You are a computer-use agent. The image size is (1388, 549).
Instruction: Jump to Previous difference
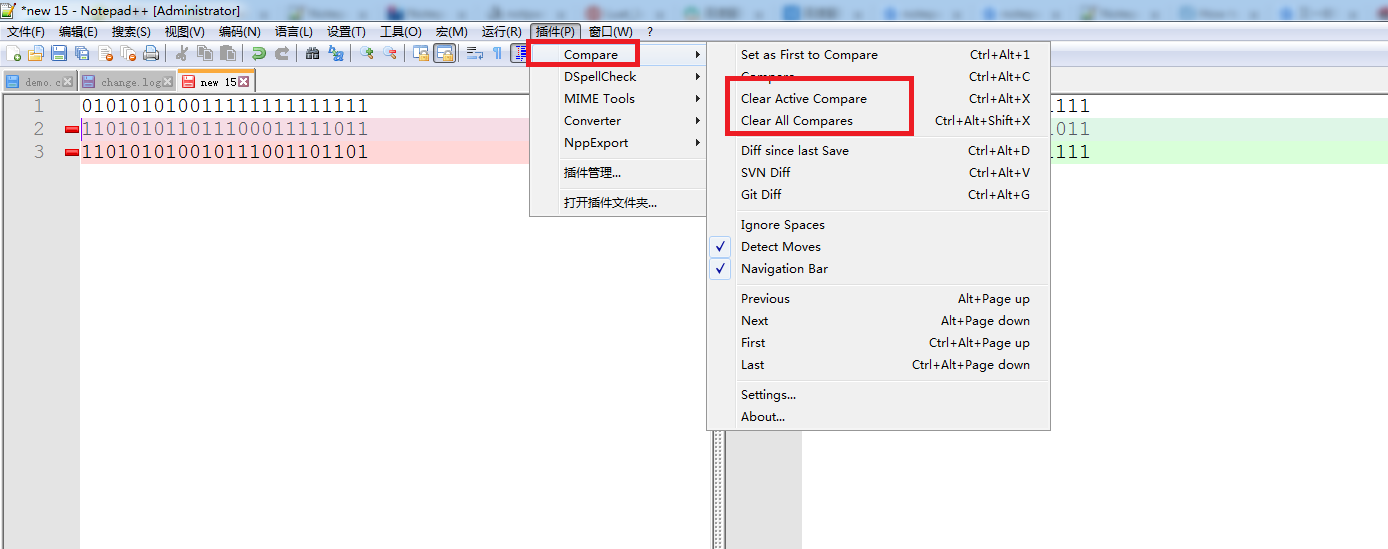coord(878,299)
